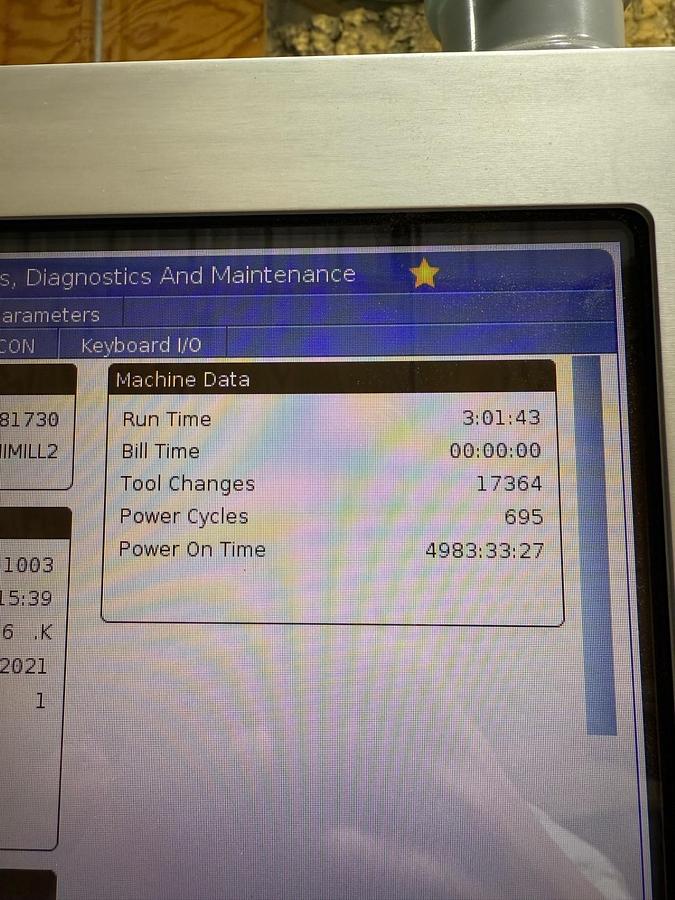Open the Keyboard I/O tab
This screenshot has height=900, width=675.
tap(141, 345)
